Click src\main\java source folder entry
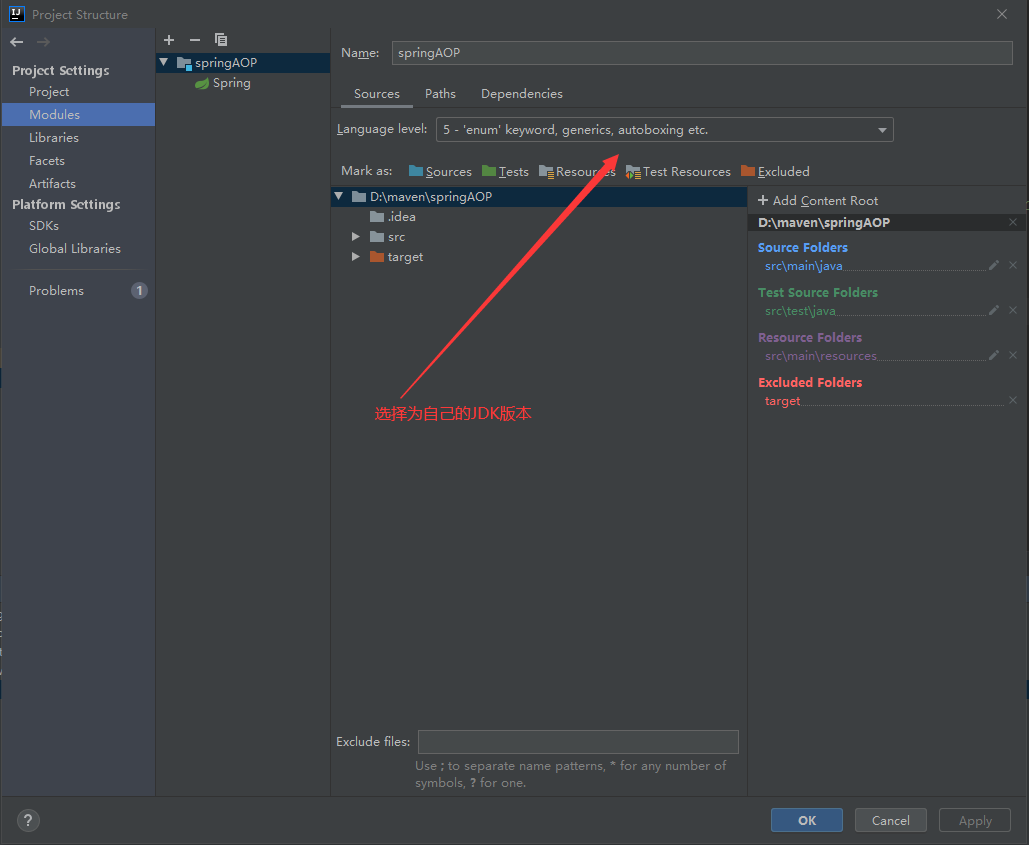1029x845 pixels. 803,266
